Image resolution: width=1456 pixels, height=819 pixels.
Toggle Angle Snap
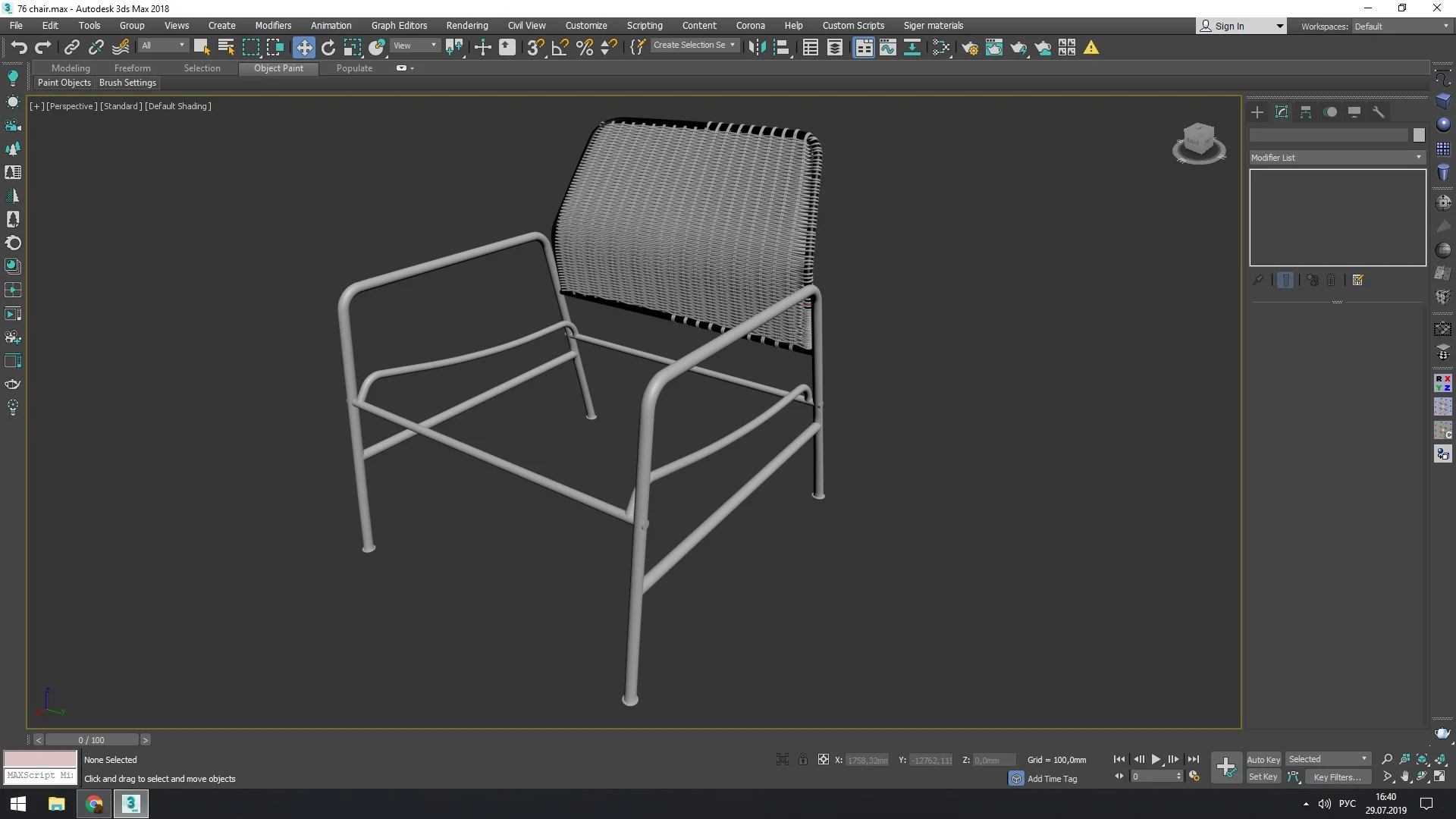[x=560, y=48]
